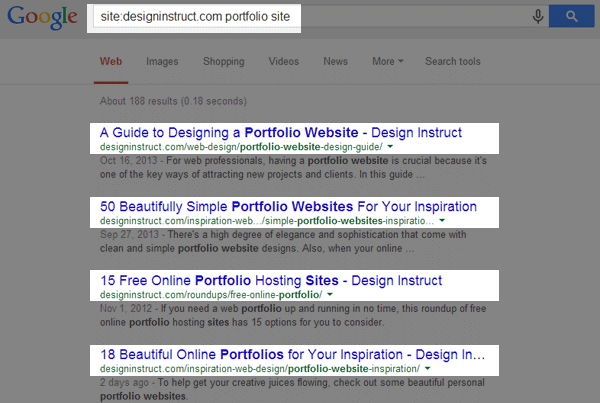Open 'A Guide to Designing a Portfolio Website' result

(x=281, y=132)
